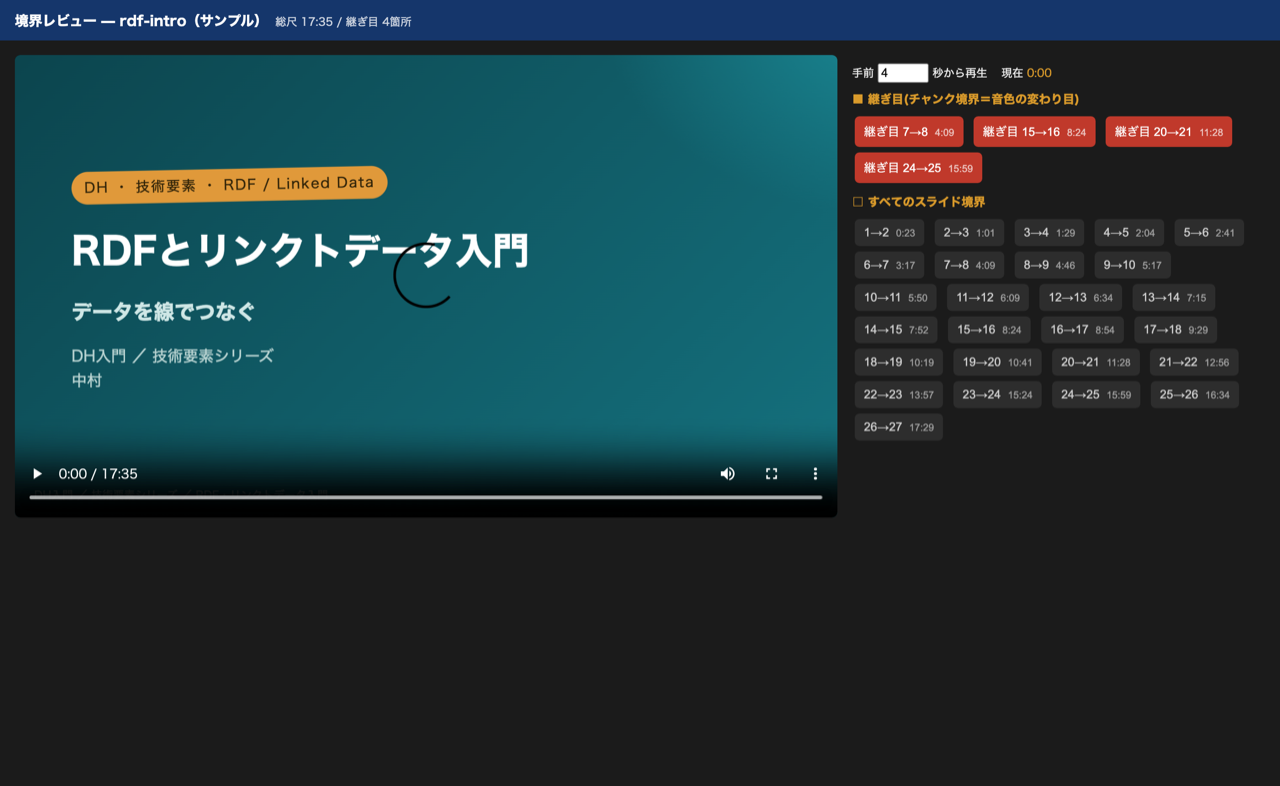Go to slide boundary 5→6 2:41
Screen dimensions: 1280x786
tap(1209, 233)
